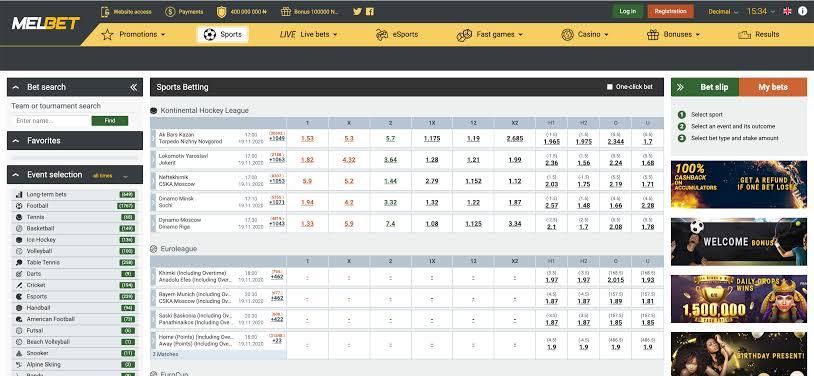The height and width of the screenshot is (376, 814).
Task: Open the Payments dollar icon
Action: click(170, 11)
